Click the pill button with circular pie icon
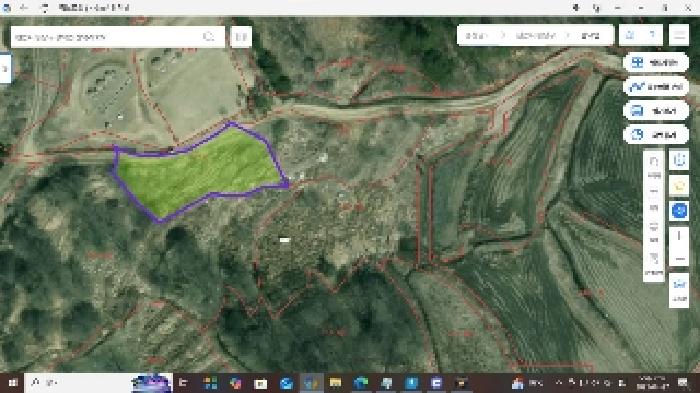Screen dimensions: 700x393 coord(656,135)
